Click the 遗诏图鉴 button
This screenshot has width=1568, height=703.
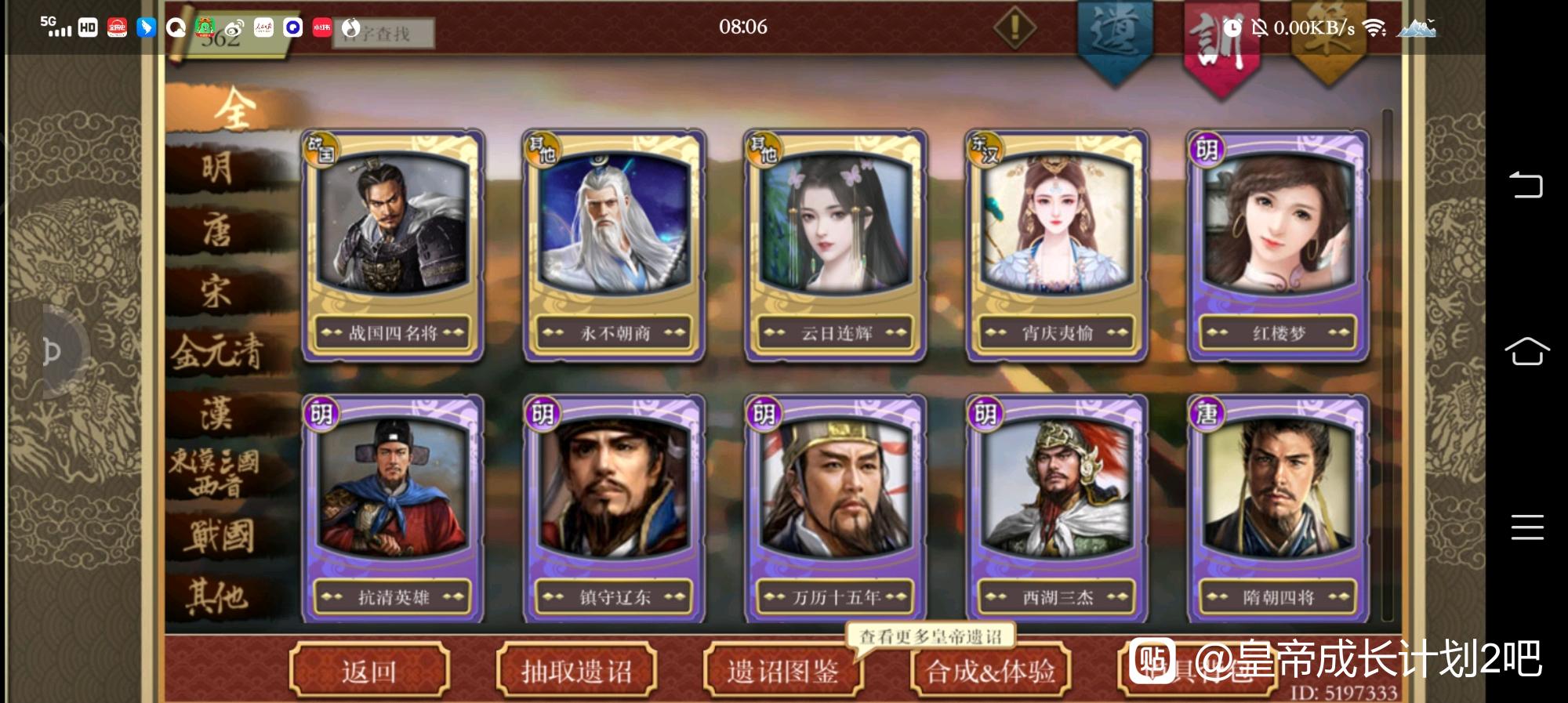pyautogui.click(x=783, y=671)
